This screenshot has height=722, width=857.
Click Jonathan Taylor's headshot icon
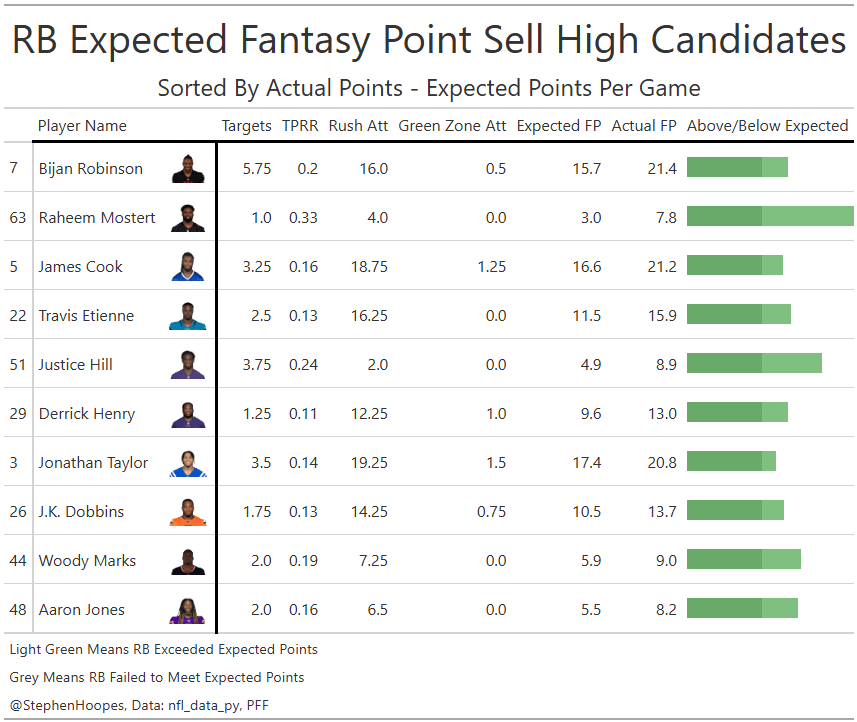pos(187,463)
